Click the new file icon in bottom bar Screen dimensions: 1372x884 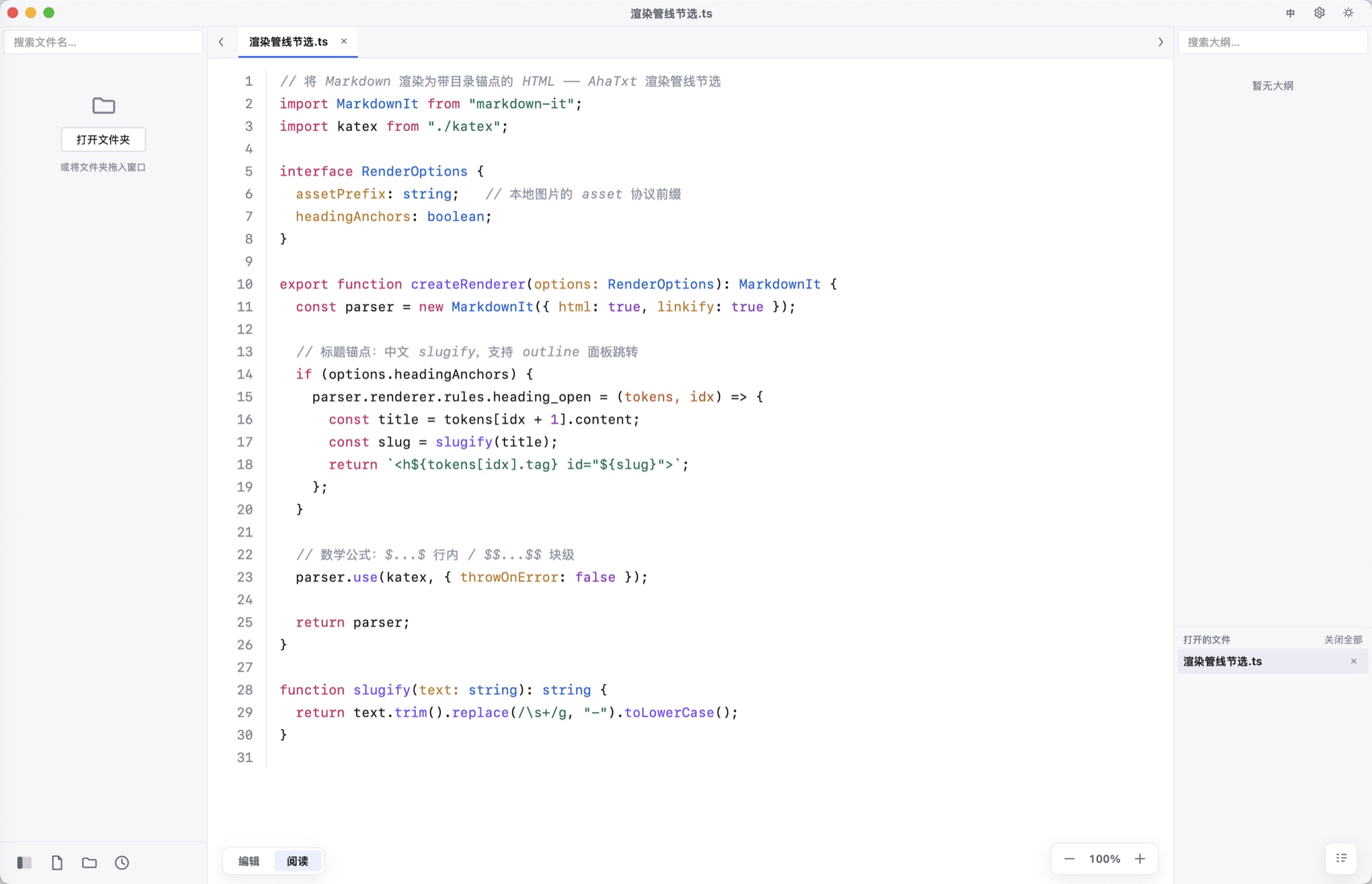[x=57, y=862]
